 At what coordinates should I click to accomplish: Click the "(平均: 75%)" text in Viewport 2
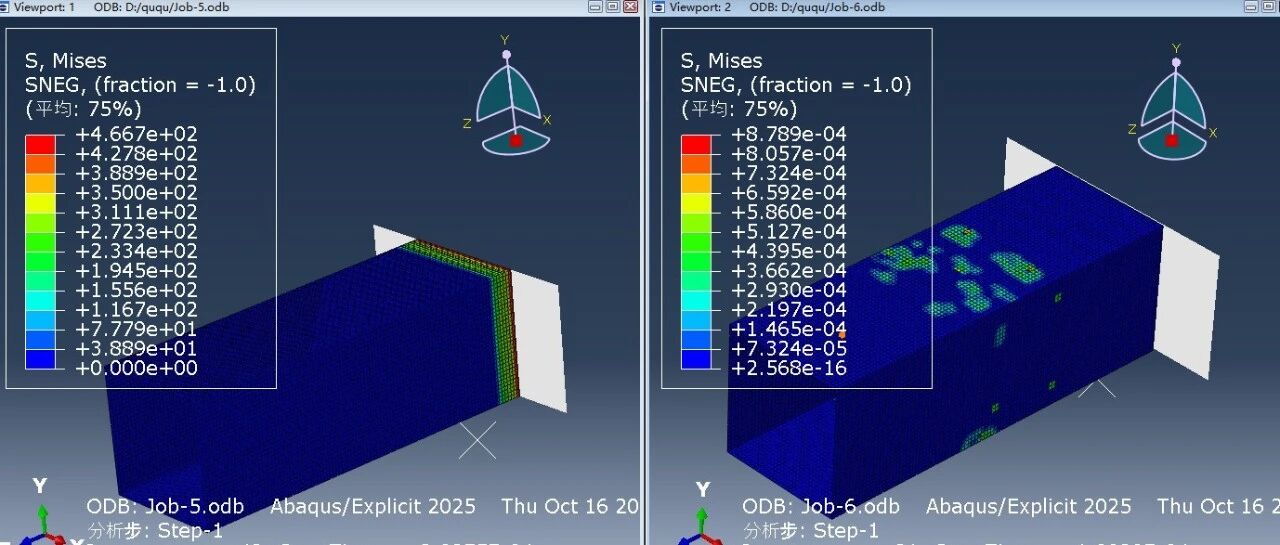point(739,108)
